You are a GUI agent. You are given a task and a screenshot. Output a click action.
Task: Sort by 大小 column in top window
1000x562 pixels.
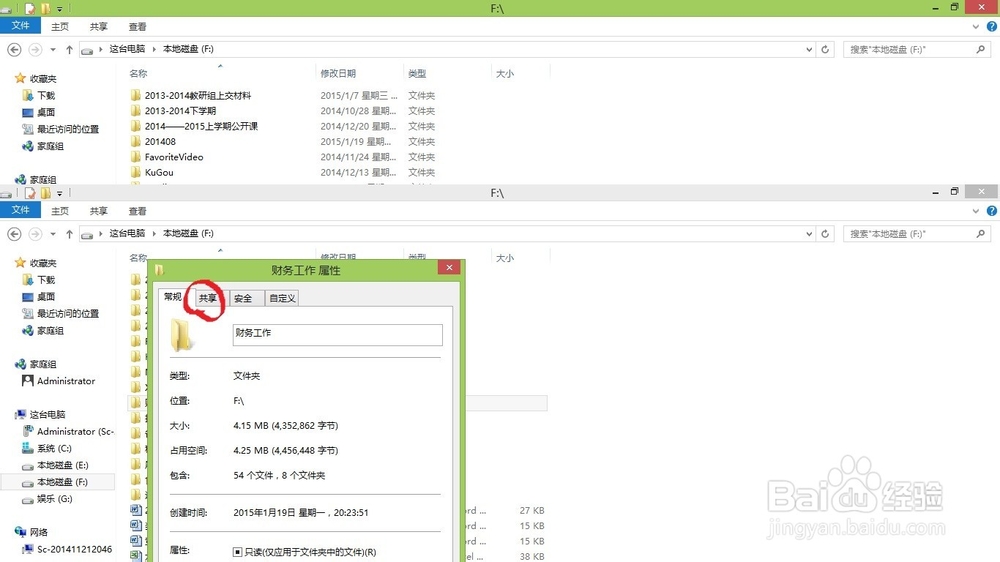coord(504,73)
